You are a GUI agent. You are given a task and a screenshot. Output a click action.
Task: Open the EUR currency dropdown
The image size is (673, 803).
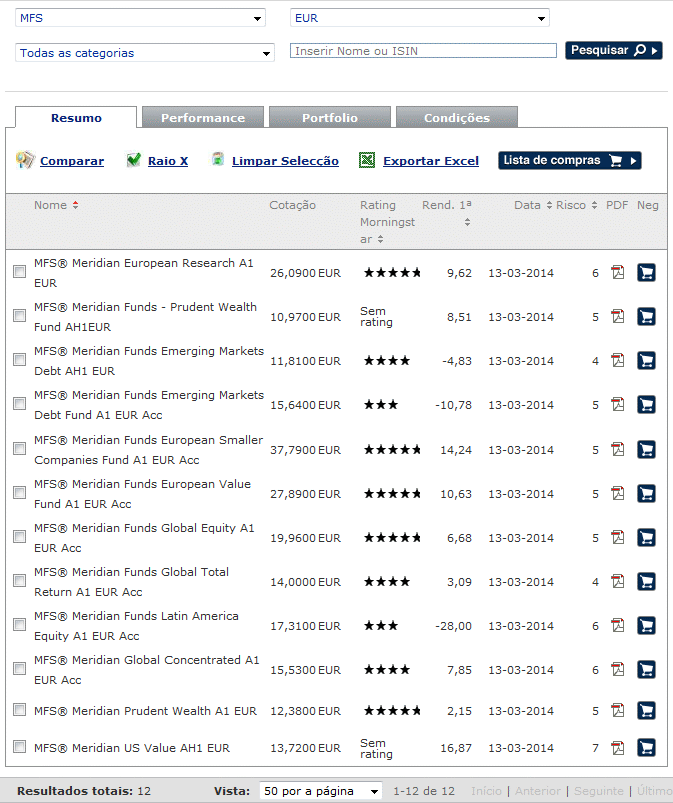419,18
